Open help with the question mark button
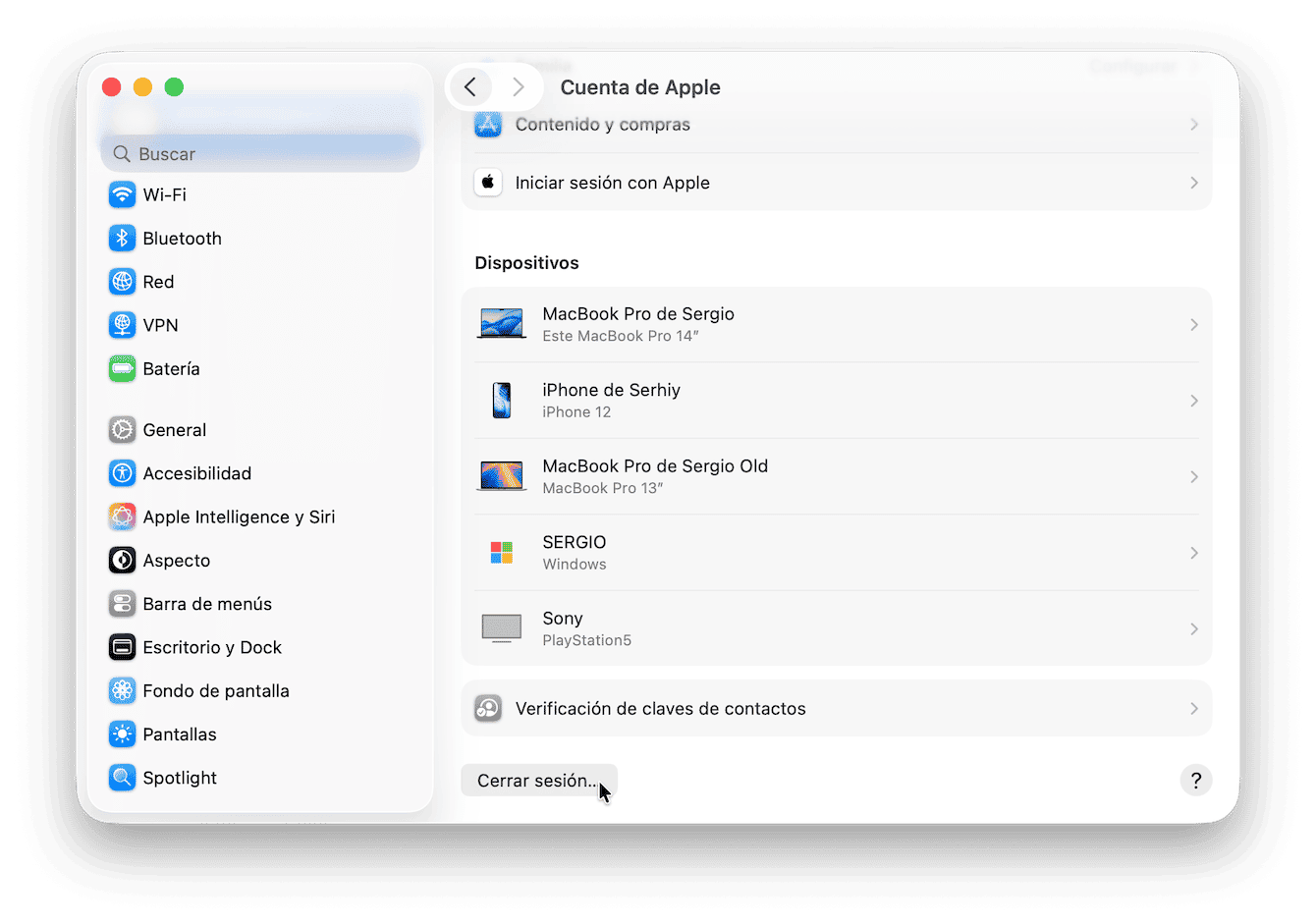The height and width of the screenshot is (924, 1316). pos(1196,781)
